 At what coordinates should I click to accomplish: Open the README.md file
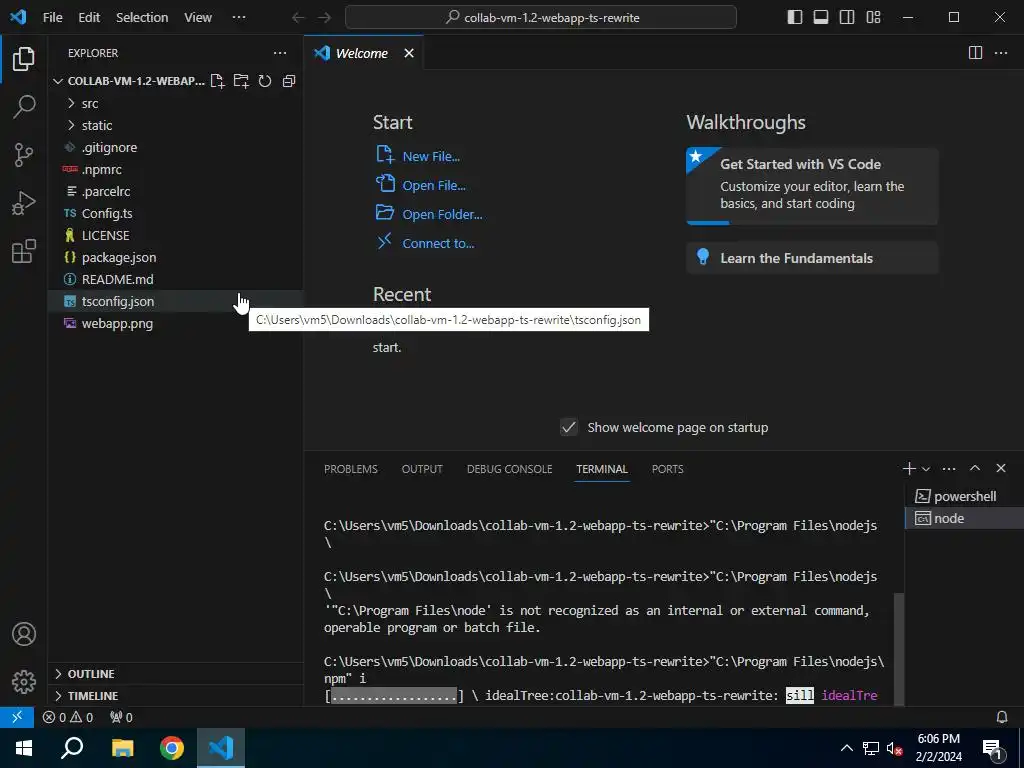click(175, 280)
